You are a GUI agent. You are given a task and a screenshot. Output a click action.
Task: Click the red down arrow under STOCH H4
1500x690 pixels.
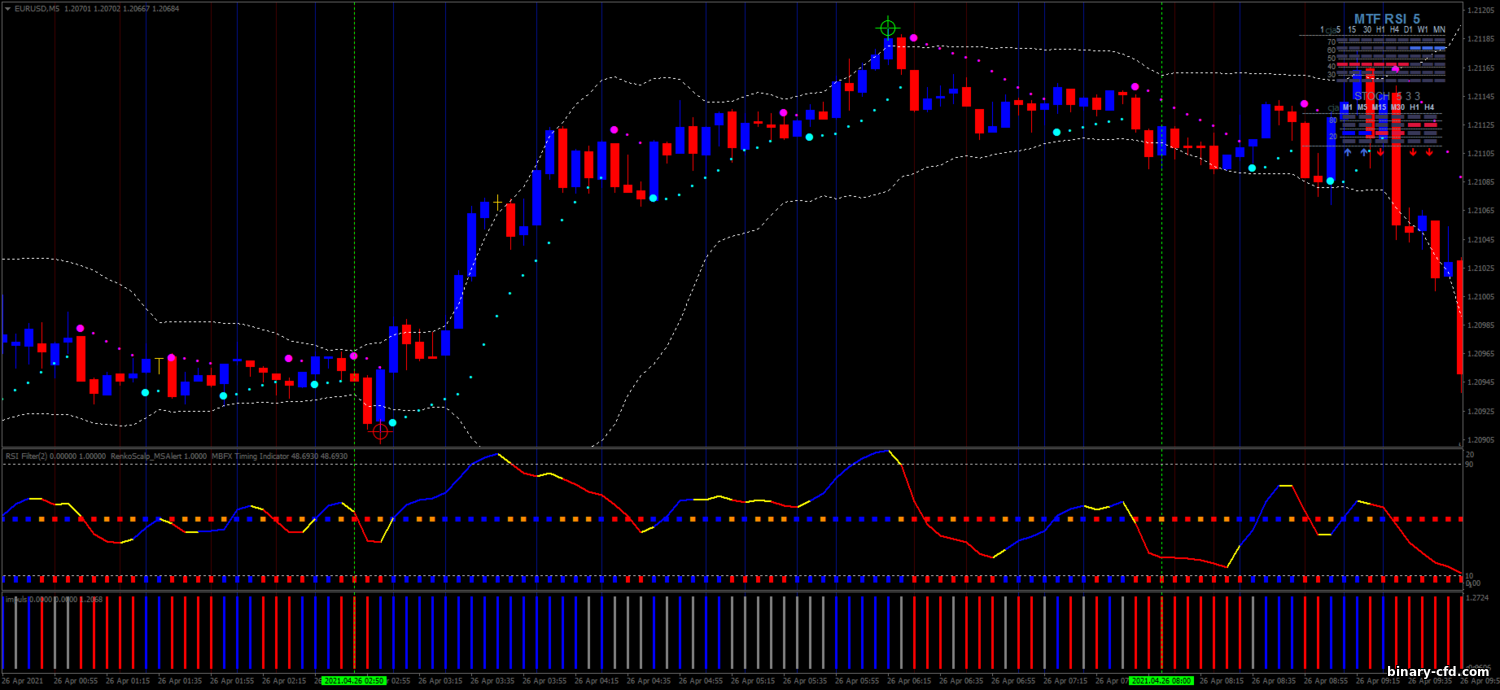(x=1429, y=152)
